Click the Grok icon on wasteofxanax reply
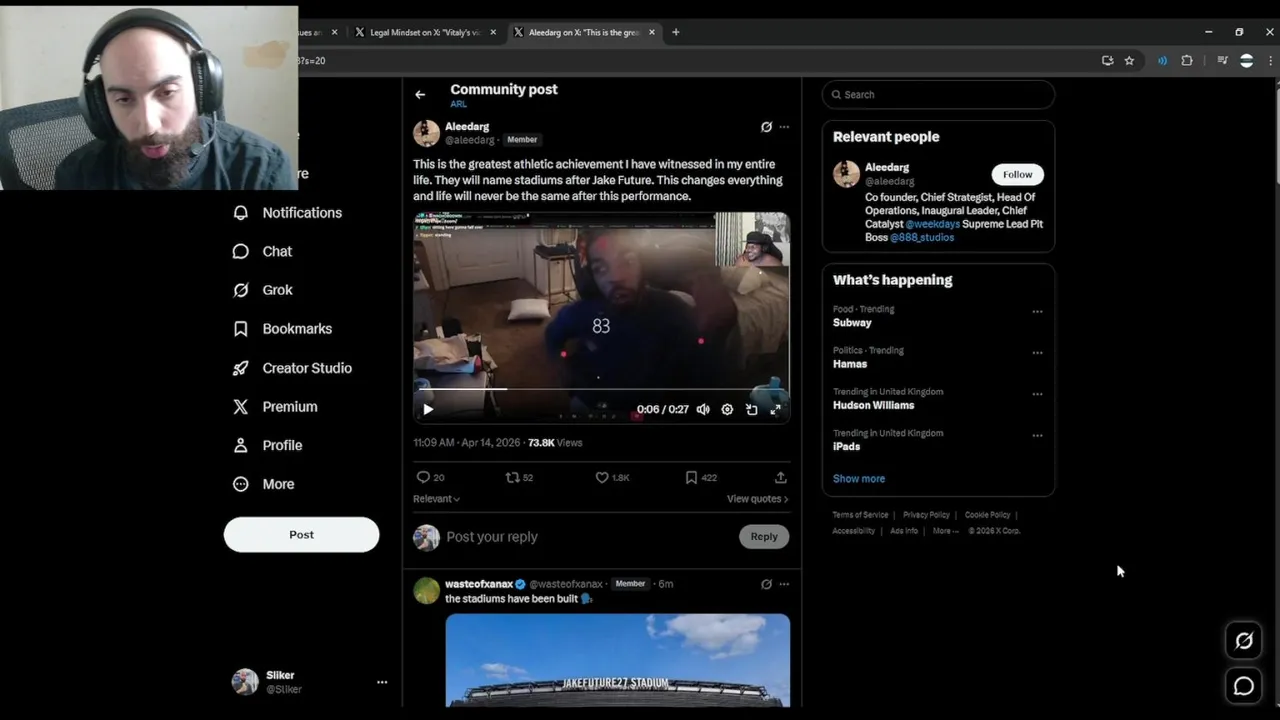Image resolution: width=1280 pixels, height=720 pixels. (766, 584)
